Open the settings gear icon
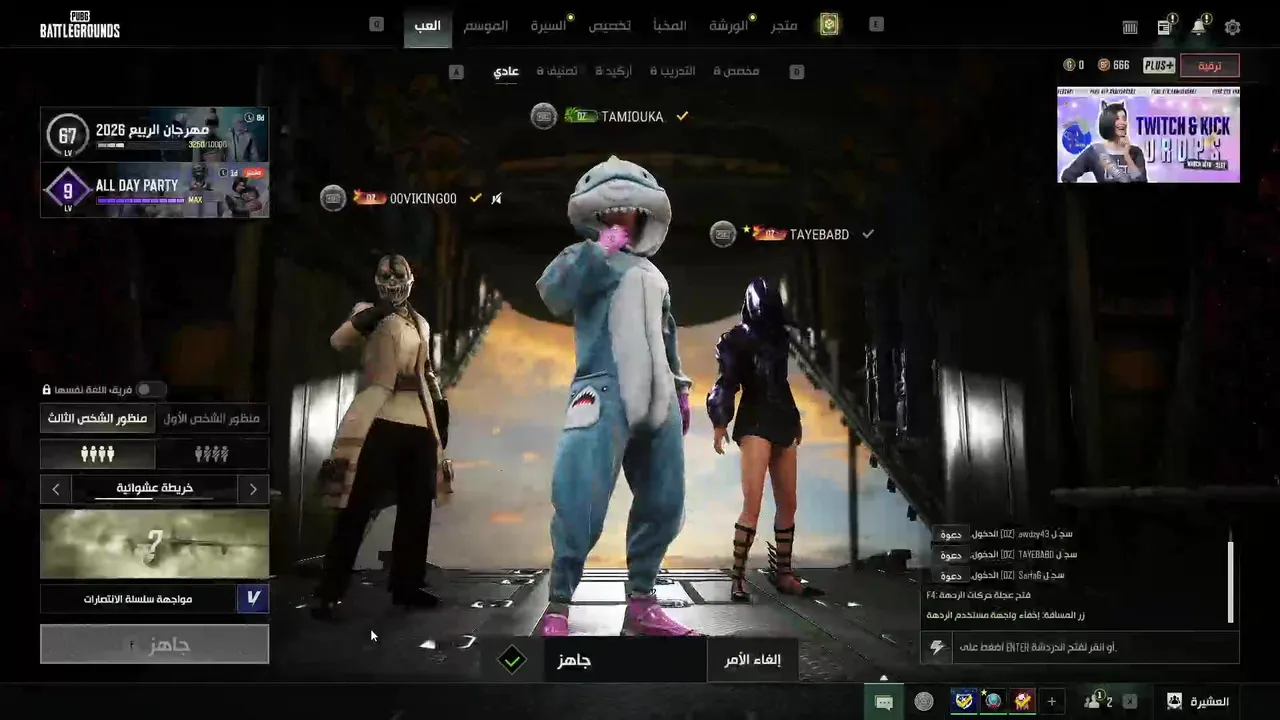The image size is (1280, 720). click(x=1232, y=28)
